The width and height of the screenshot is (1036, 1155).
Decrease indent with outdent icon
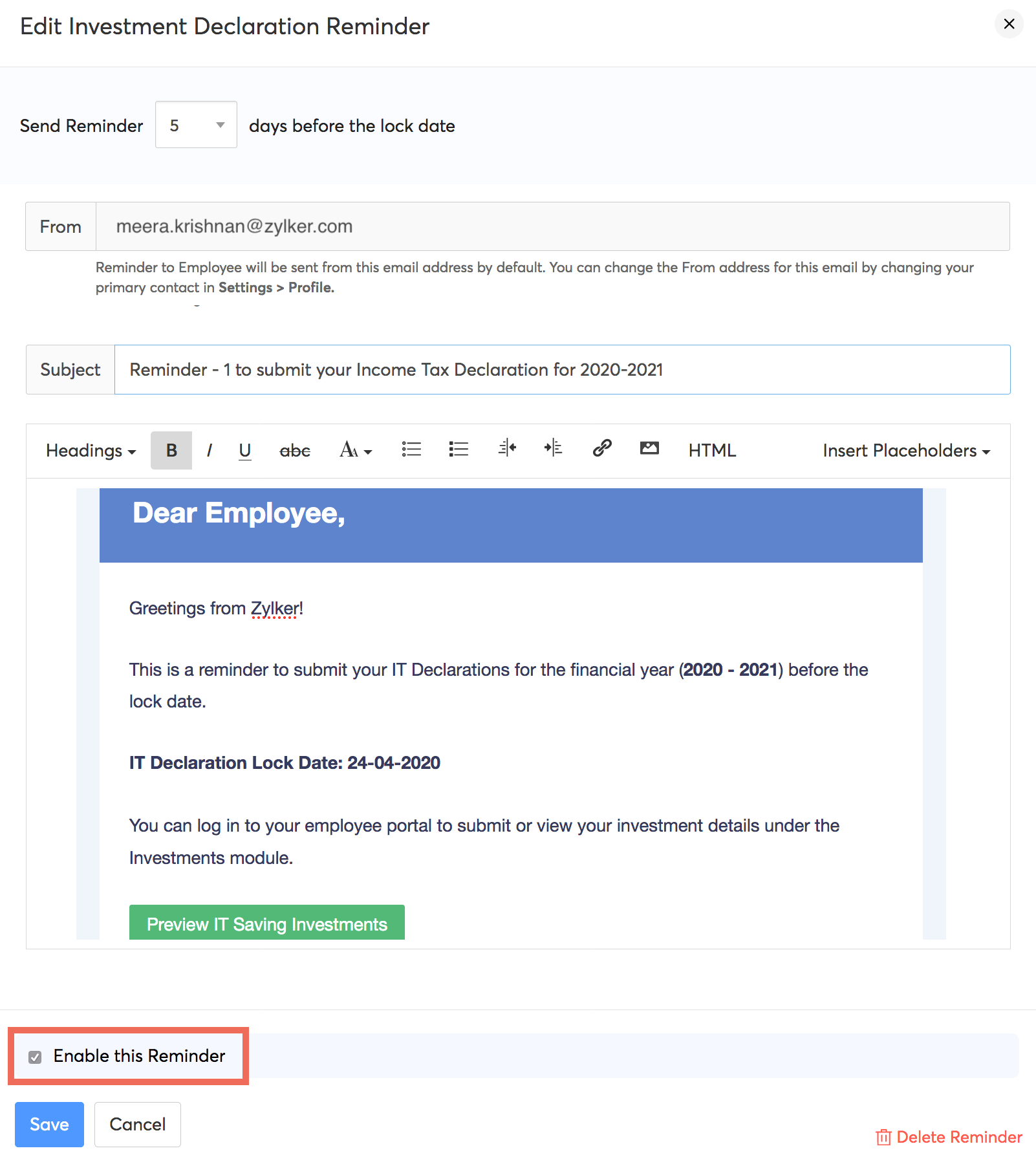tap(507, 448)
